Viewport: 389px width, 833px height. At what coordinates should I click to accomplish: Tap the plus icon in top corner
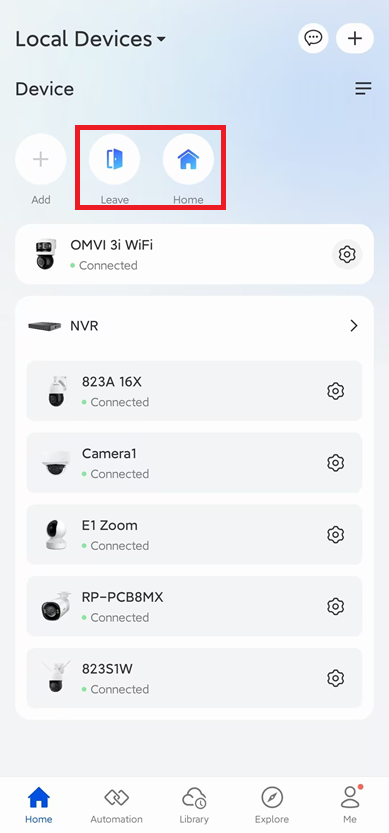coord(354,38)
